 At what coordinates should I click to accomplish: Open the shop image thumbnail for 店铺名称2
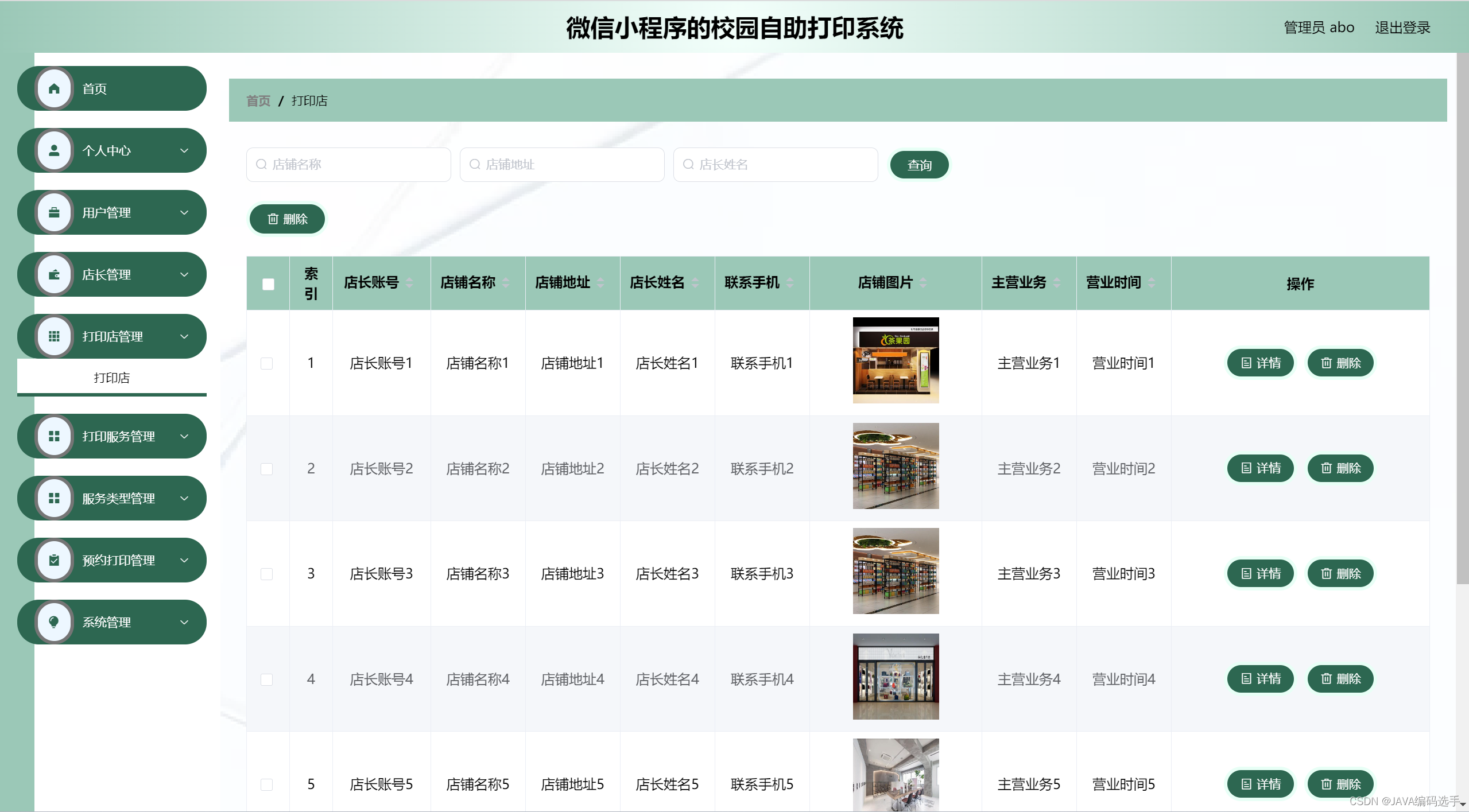tap(896, 466)
